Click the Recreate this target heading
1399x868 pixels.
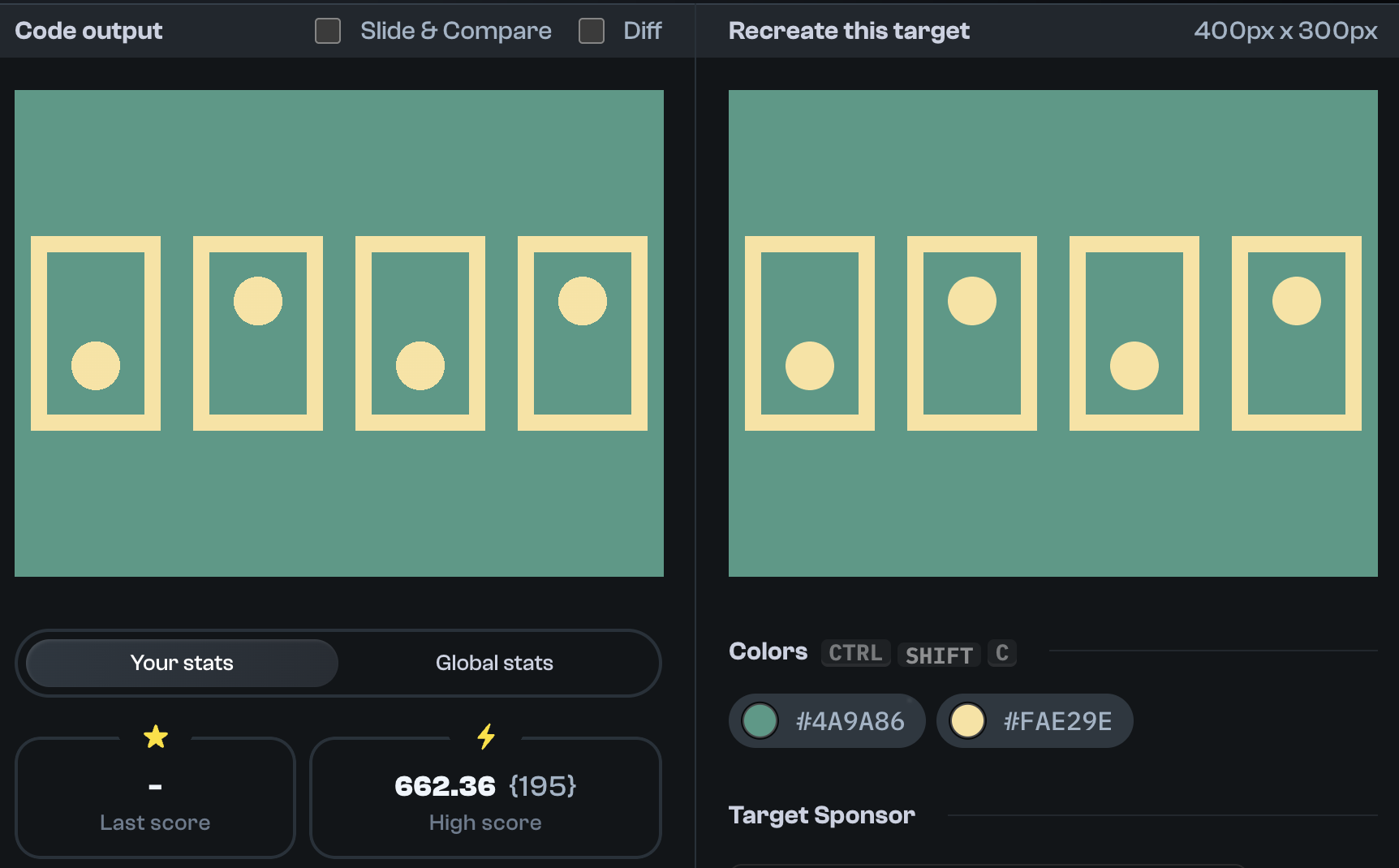coord(848,31)
